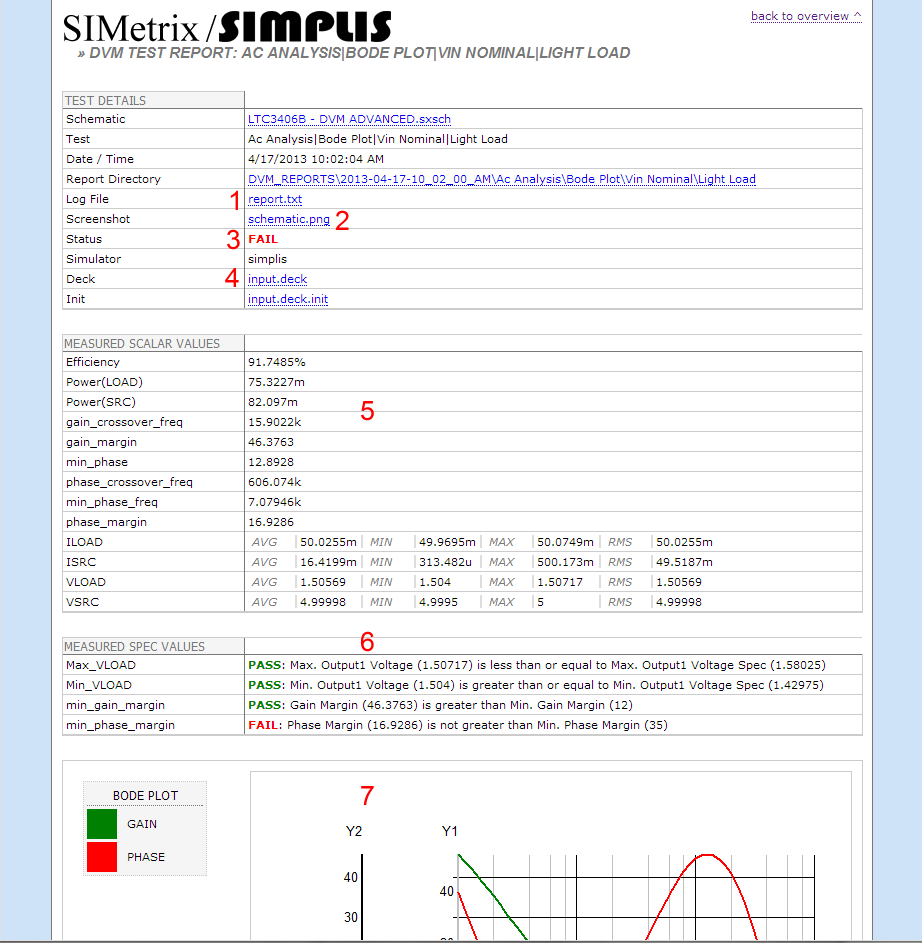
Task: Click the green GAIN legend swatch
Action: (x=101, y=823)
